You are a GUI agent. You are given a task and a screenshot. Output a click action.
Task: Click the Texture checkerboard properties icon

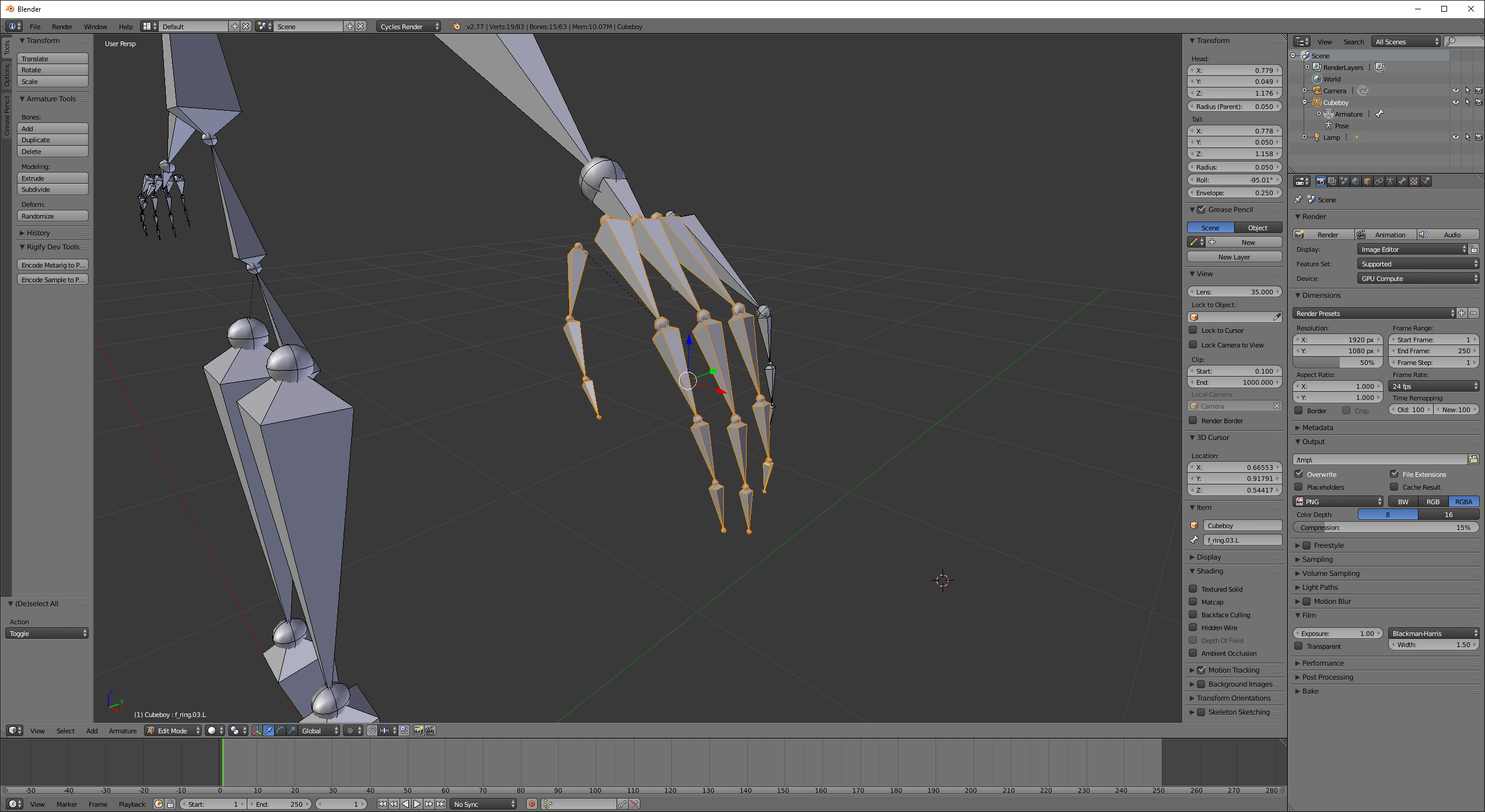coord(1414,181)
